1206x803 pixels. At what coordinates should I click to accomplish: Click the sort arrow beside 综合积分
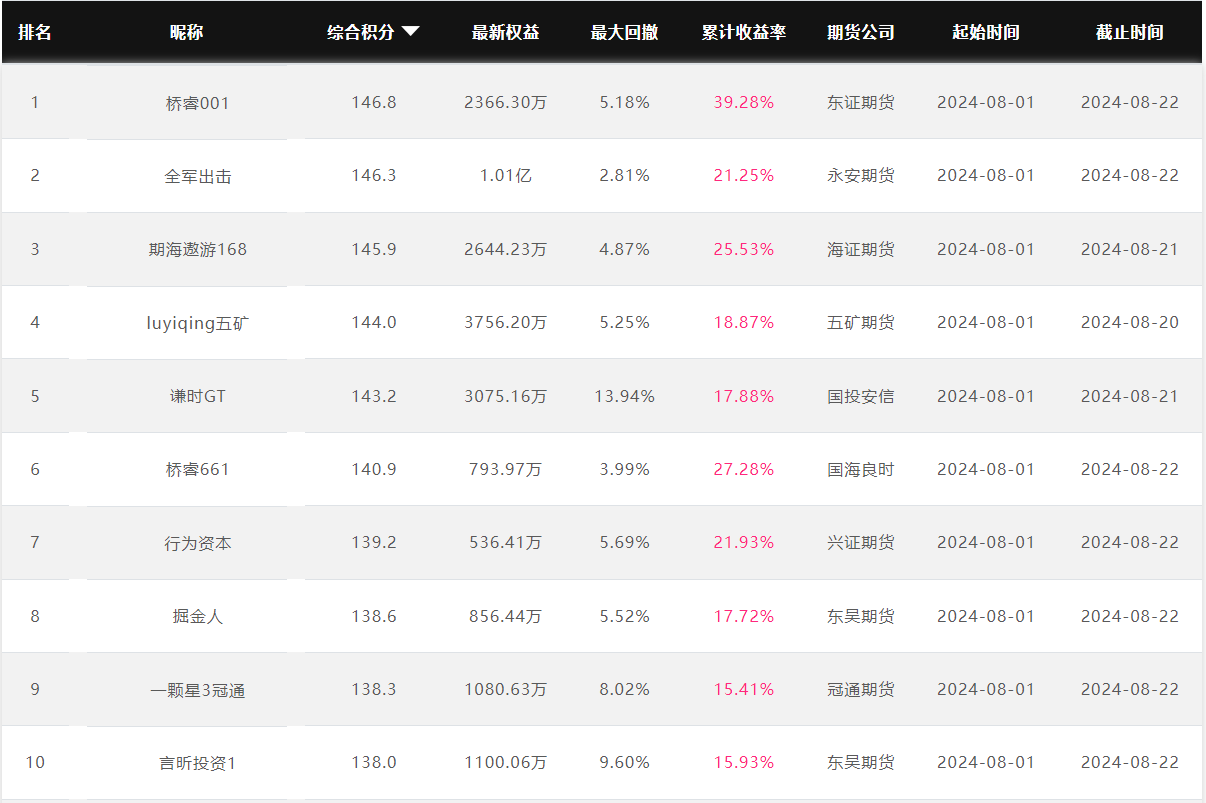coord(410,32)
